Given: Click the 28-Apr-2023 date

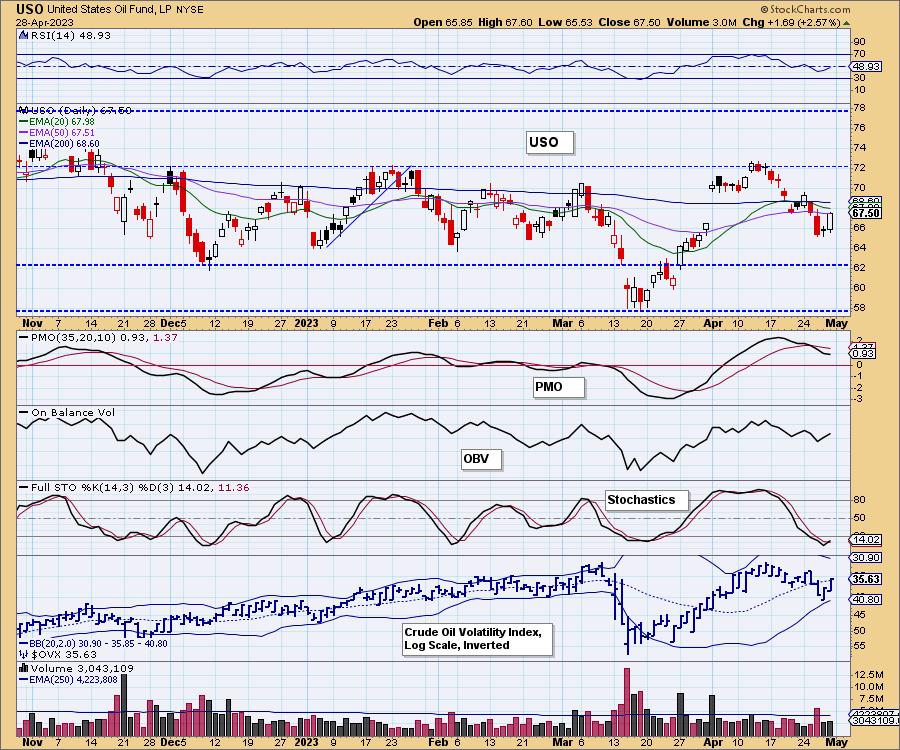Looking at the screenshot, I should point(45,22).
